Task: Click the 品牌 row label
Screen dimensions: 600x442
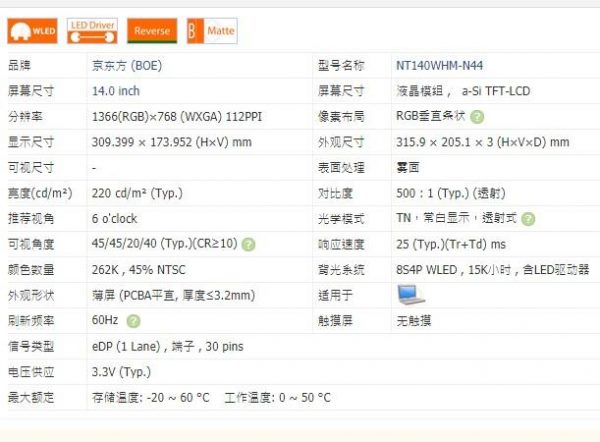Action: 20,65
